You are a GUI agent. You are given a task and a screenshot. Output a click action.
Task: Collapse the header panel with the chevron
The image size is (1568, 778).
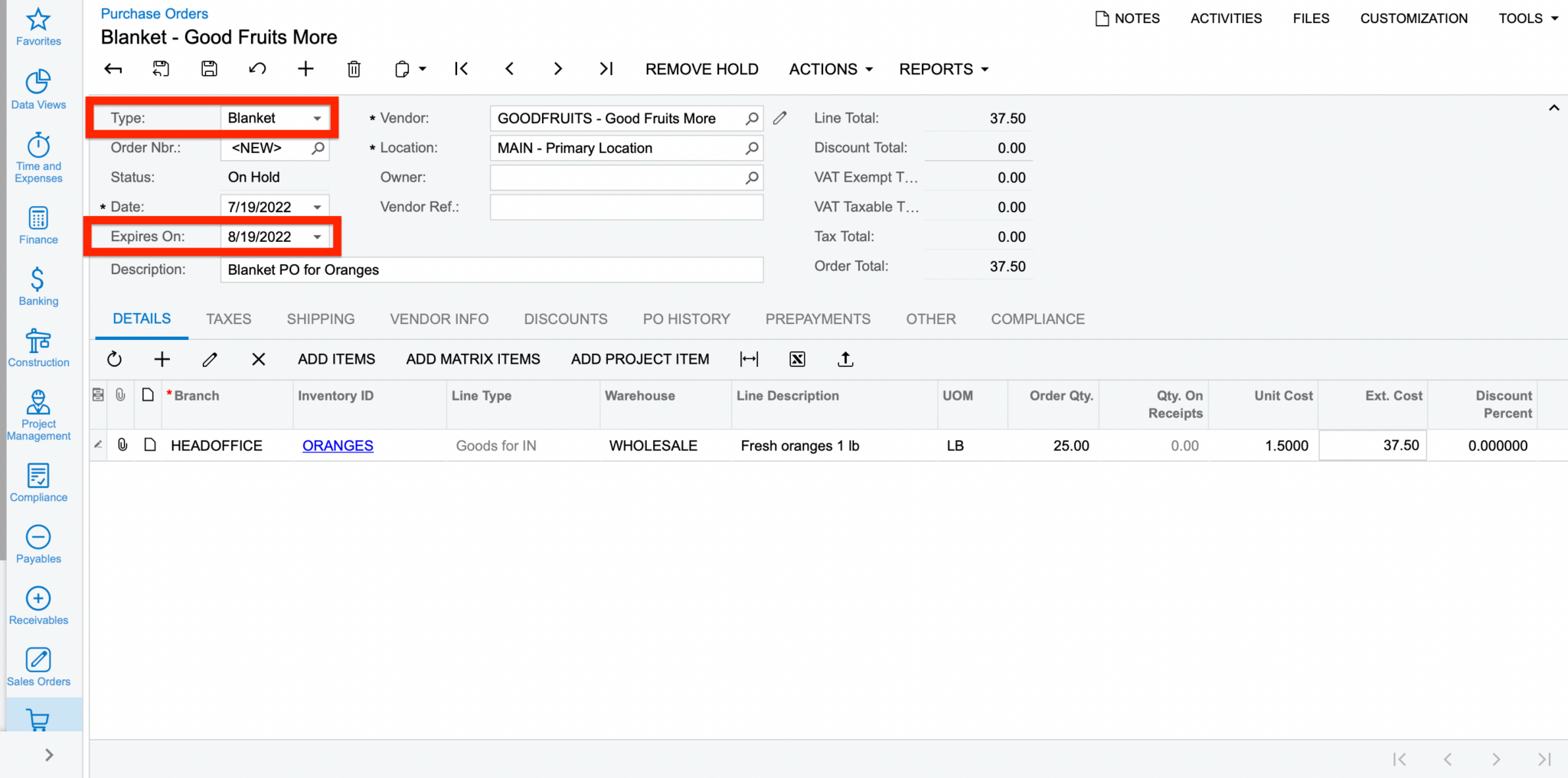1554,107
